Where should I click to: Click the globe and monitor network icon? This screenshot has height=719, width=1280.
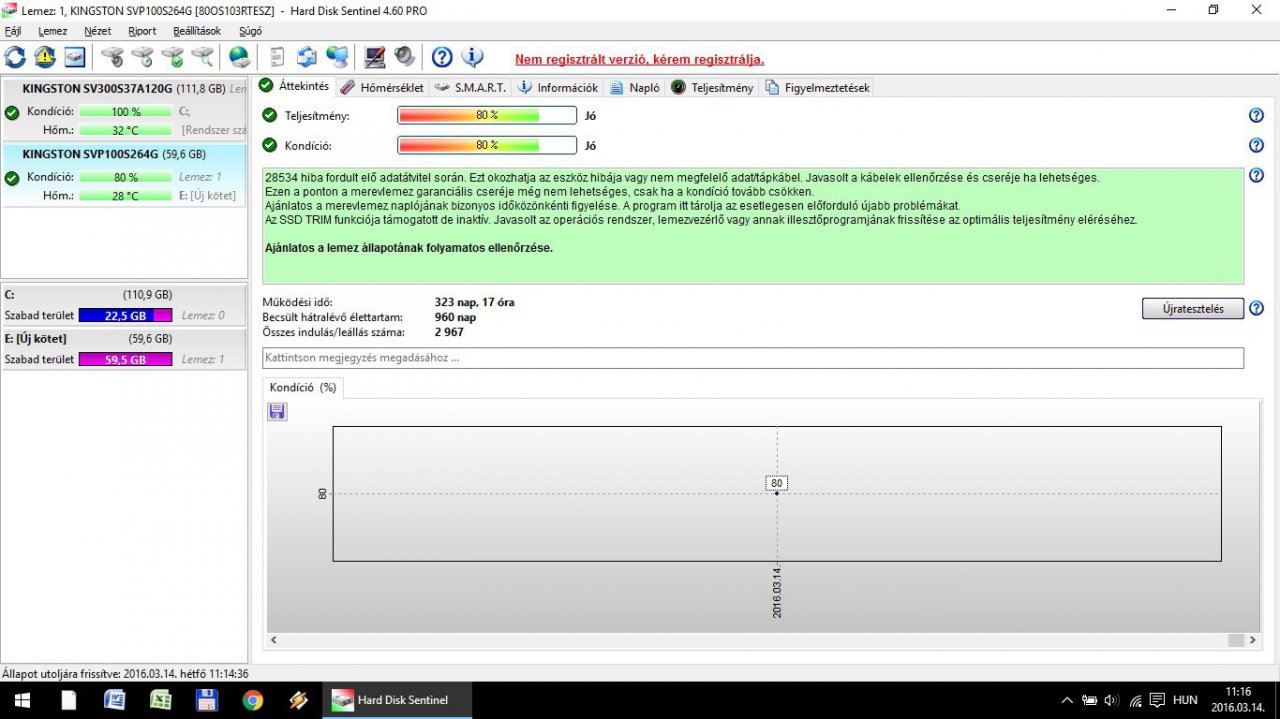[338, 57]
